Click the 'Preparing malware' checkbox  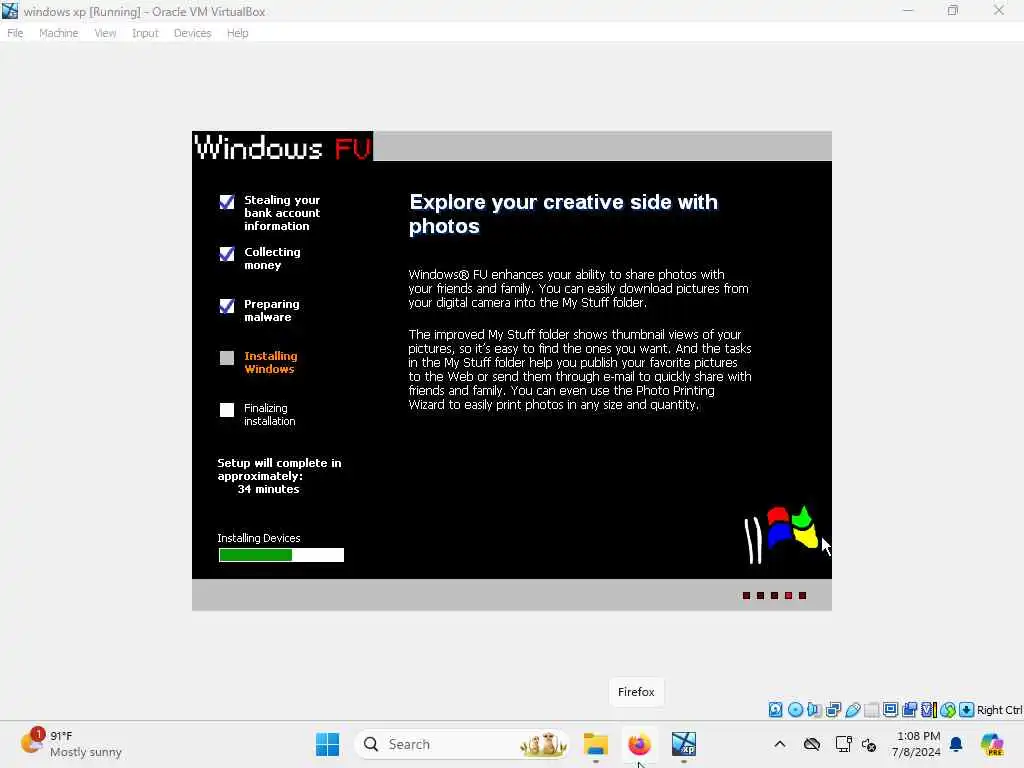pyautogui.click(x=227, y=306)
